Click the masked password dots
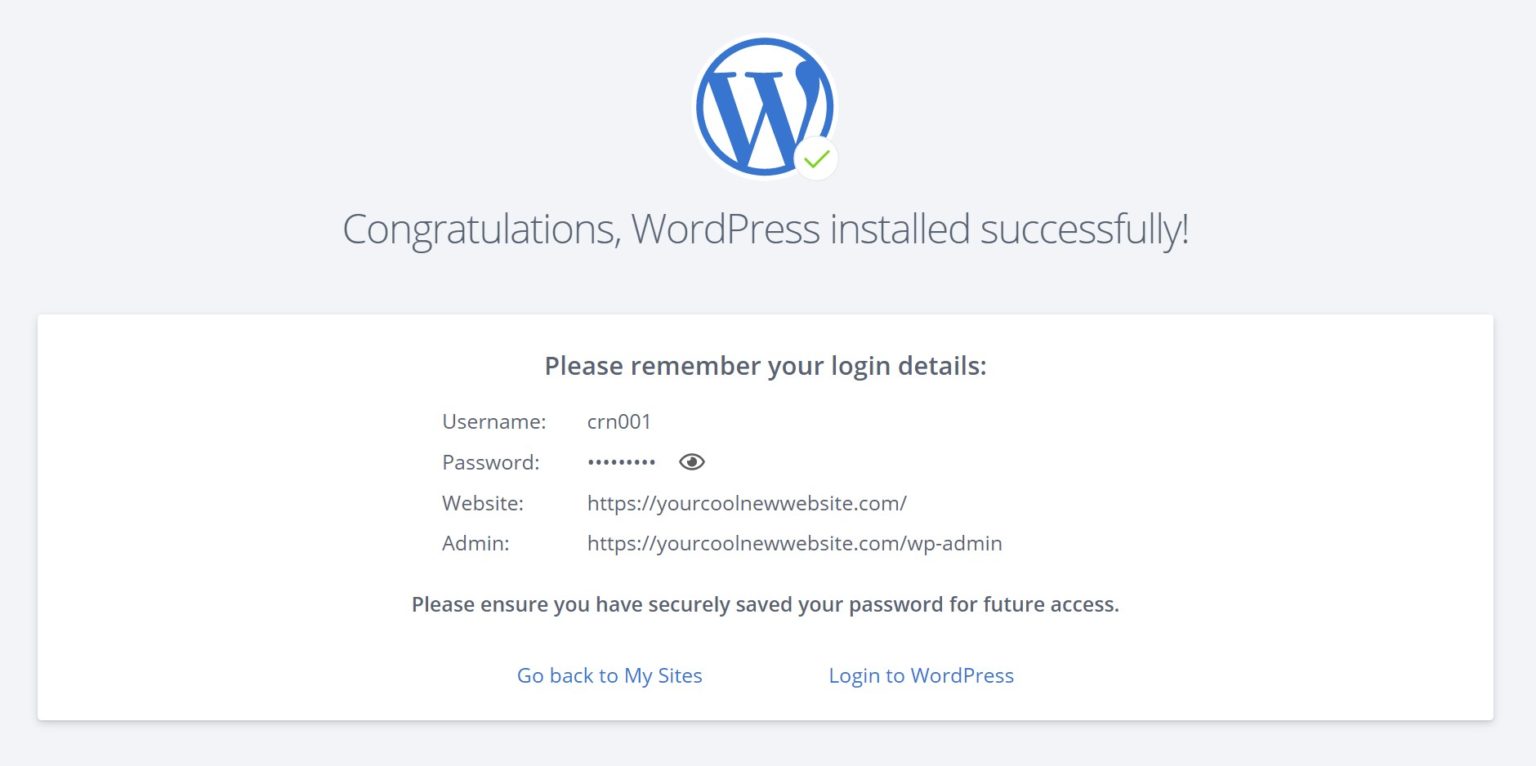This screenshot has width=1536, height=766. pyautogui.click(x=622, y=461)
